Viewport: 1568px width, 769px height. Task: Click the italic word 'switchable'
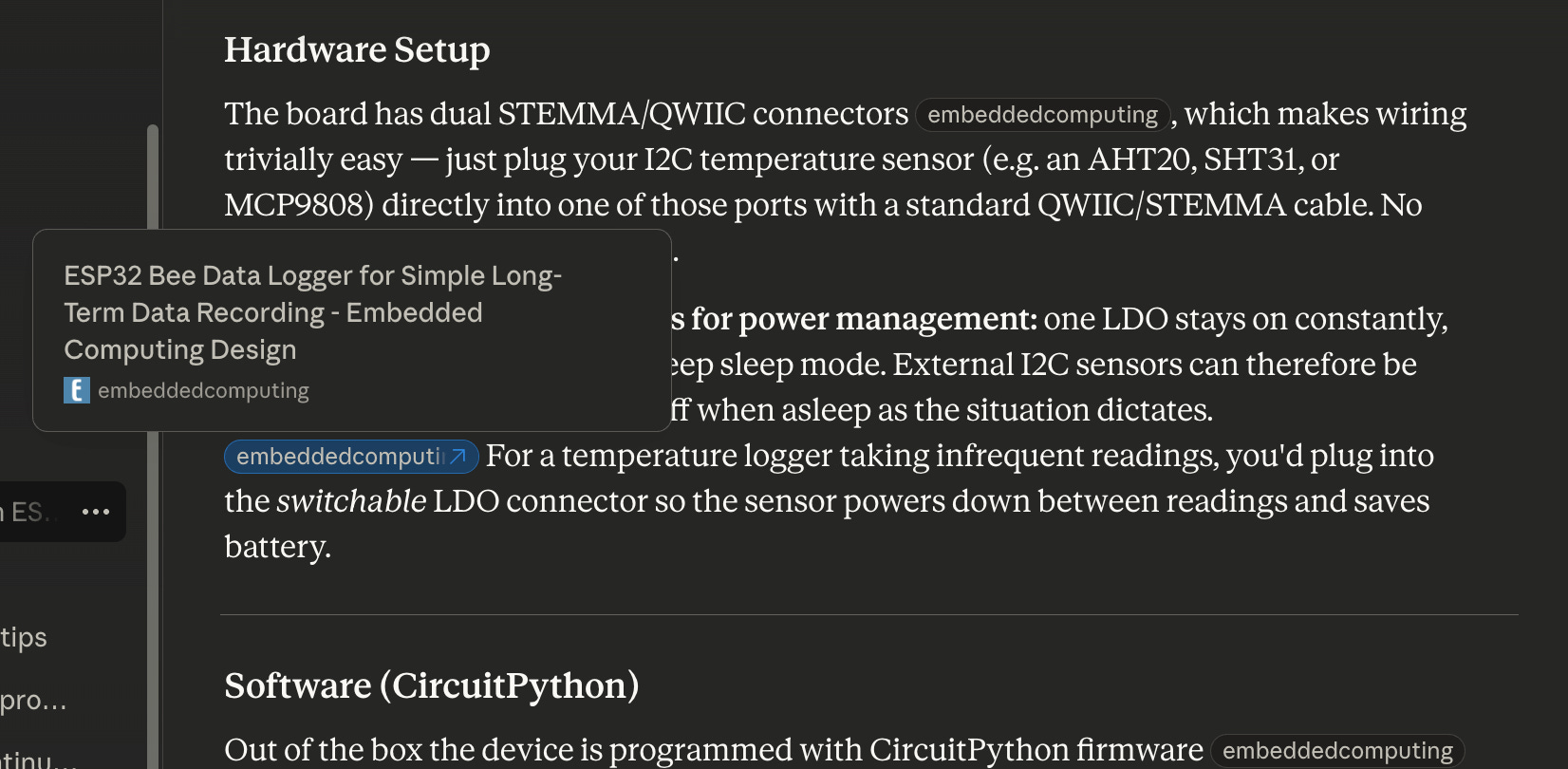pyautogui.click(x=351, y=501)
